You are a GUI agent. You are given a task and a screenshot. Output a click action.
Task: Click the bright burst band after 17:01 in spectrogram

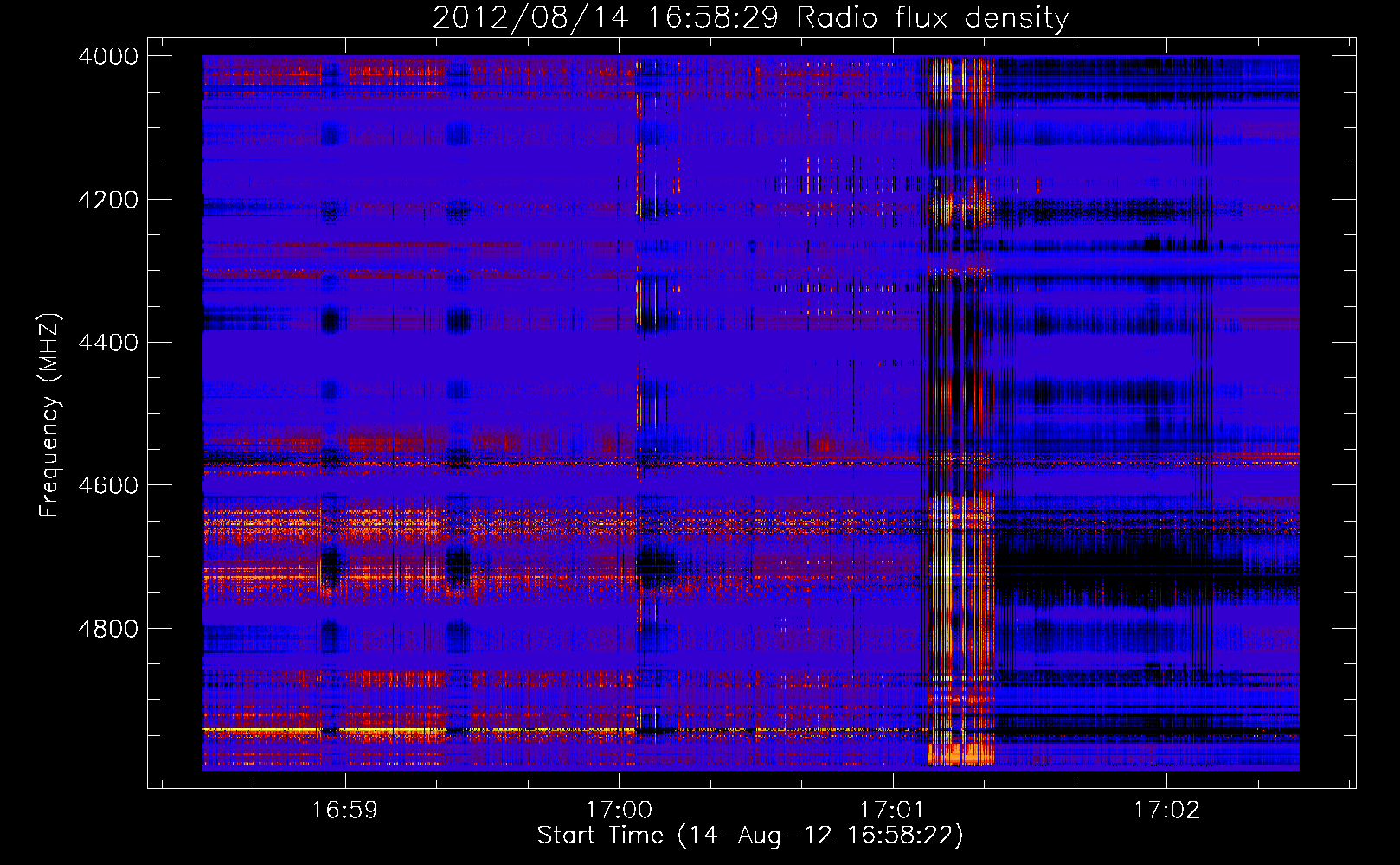pyautogui.click(x=959, y=411)
